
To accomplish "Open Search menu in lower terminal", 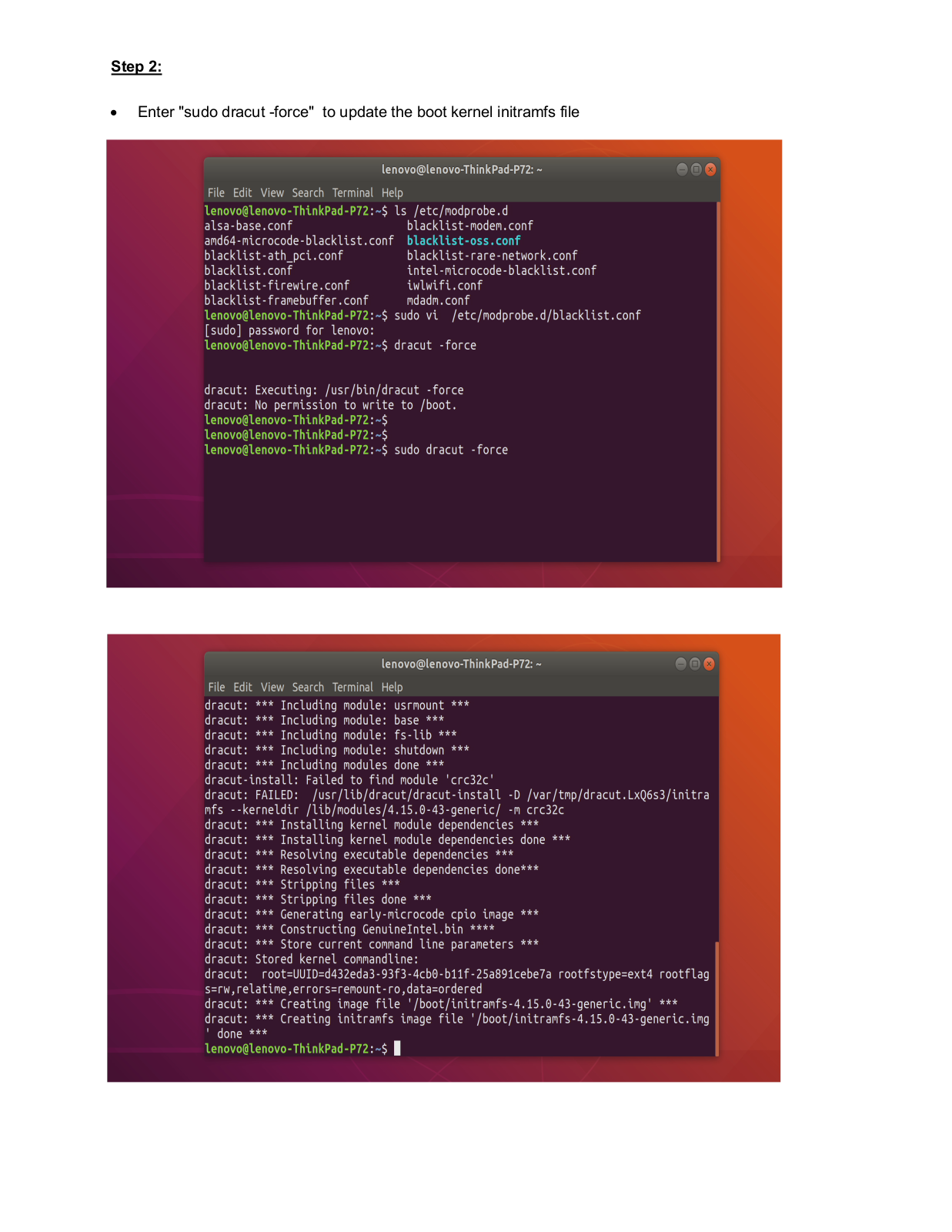I will click(308, 687).
